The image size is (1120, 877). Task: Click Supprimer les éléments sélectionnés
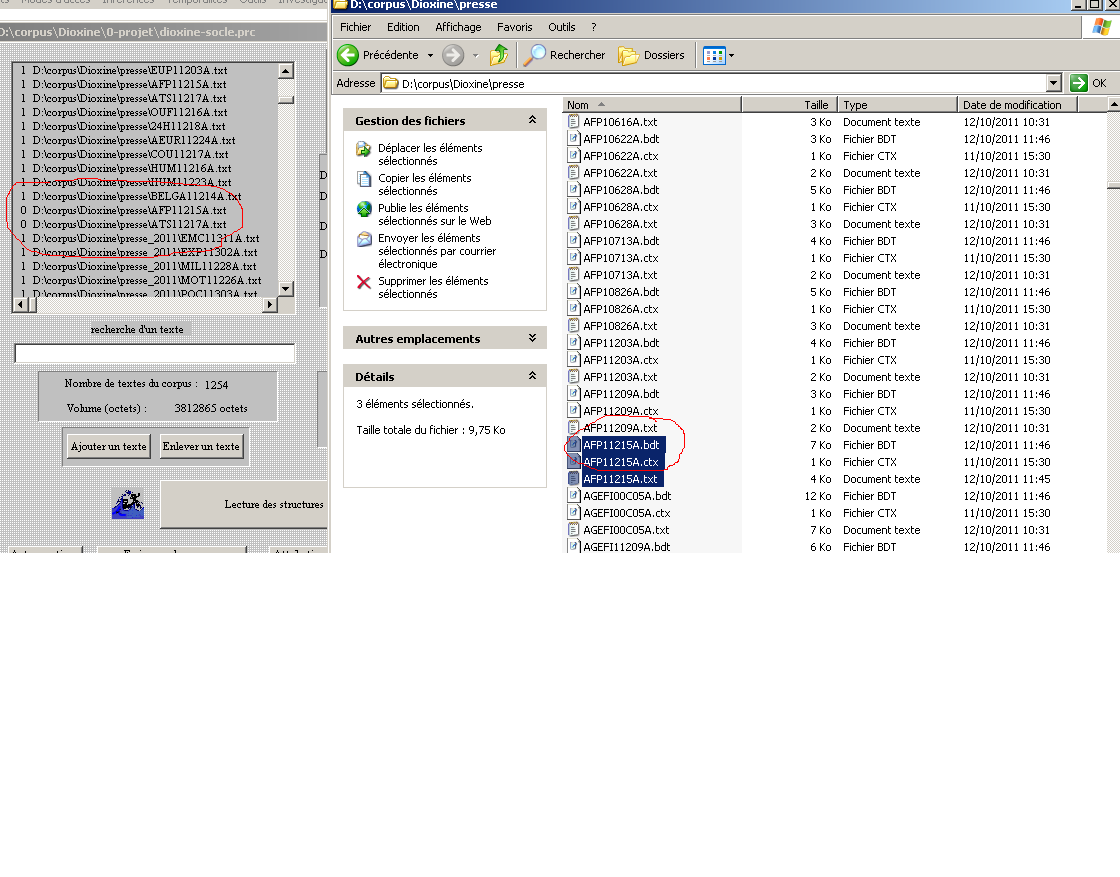[x=434, y=287]
